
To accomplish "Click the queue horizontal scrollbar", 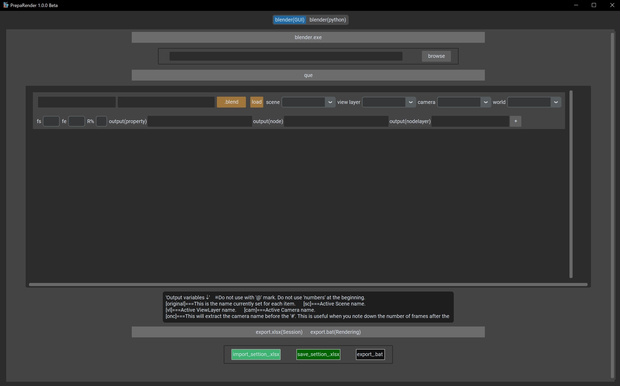I will pyautogui.click(x=308, y=284).
